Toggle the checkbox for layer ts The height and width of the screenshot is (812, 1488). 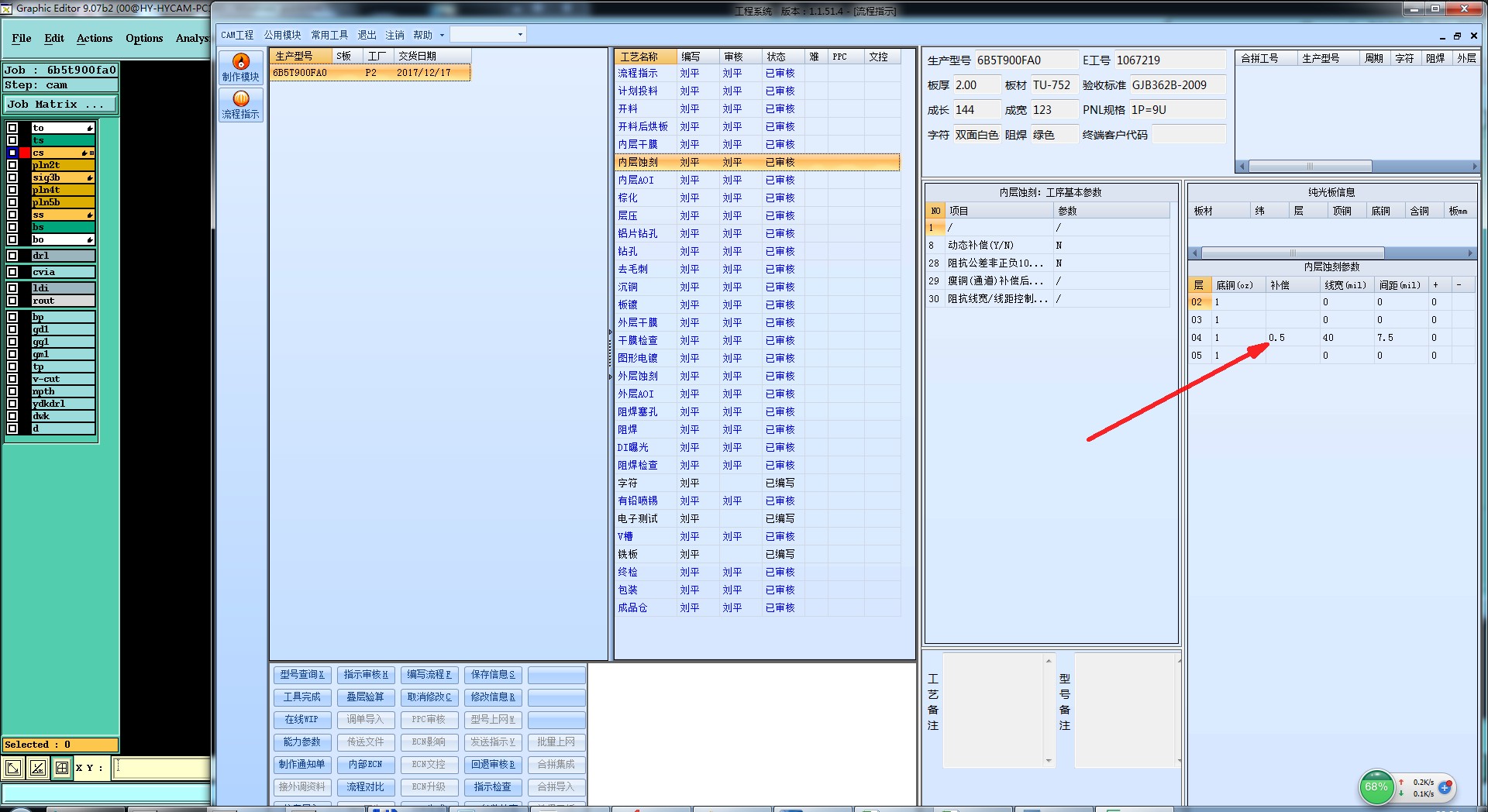click(12, 140)
